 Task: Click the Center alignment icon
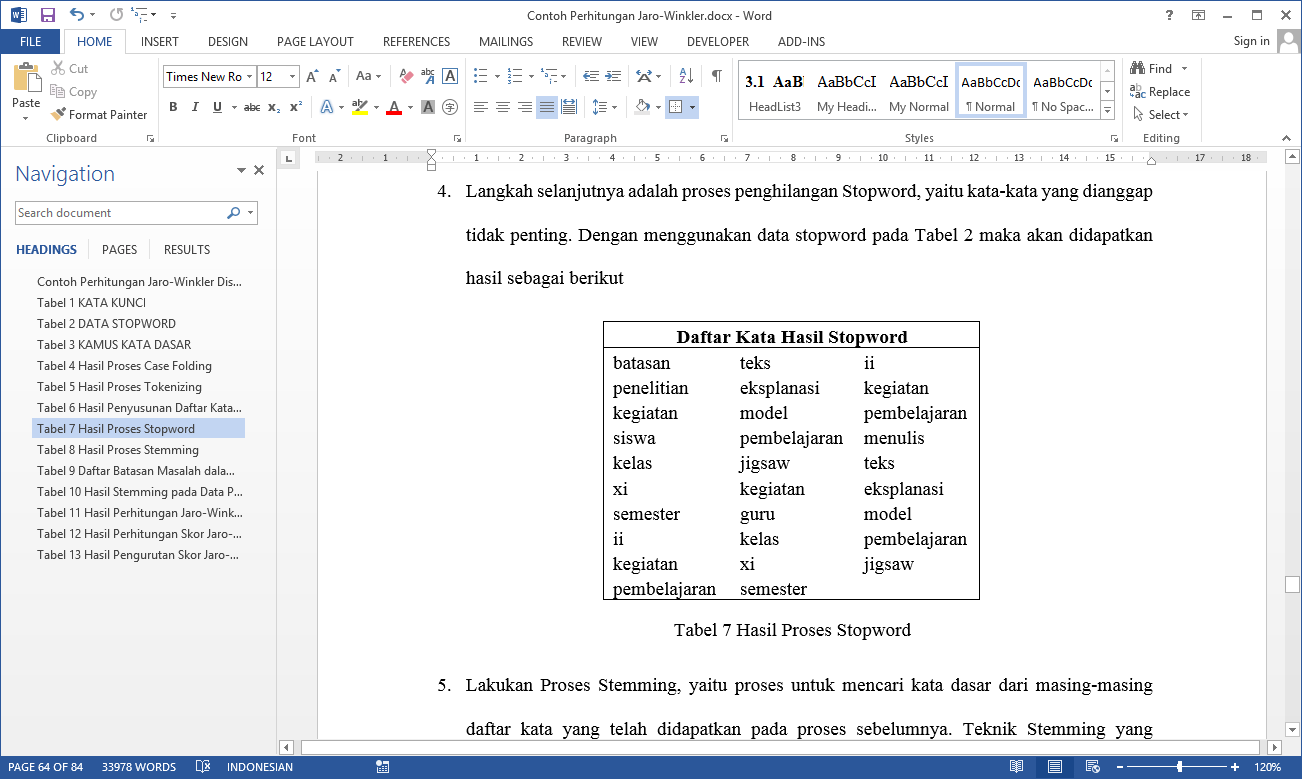[503, 107]
